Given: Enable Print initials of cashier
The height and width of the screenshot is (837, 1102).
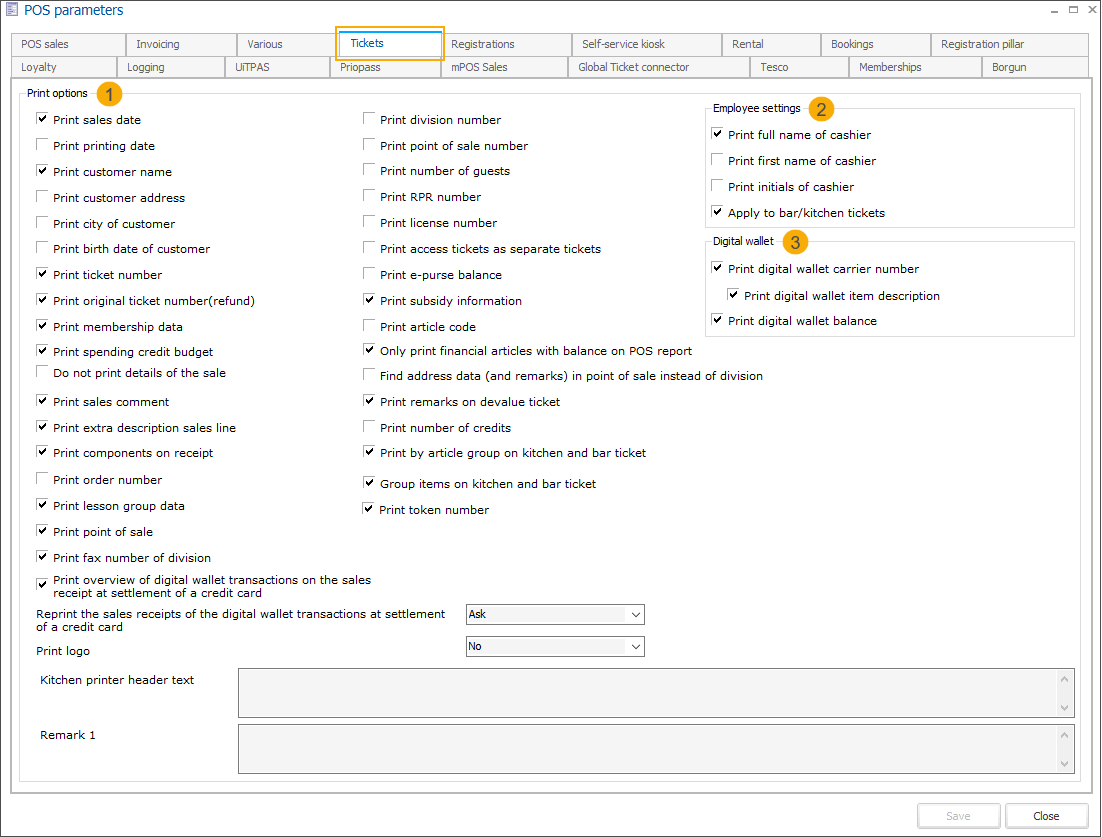Looking at the screenshot, I should (x=717, y=186).
